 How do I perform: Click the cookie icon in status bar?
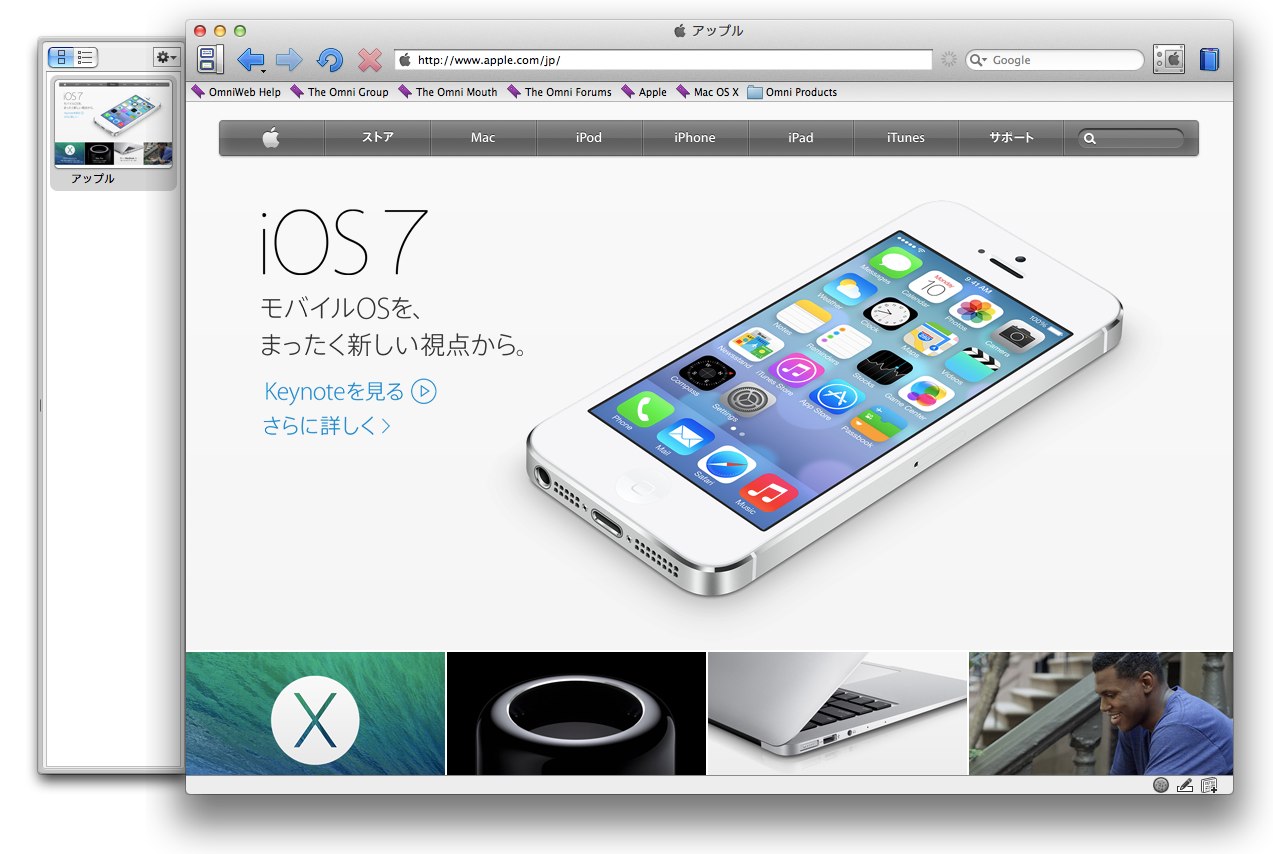click(x=1160, y=785)
